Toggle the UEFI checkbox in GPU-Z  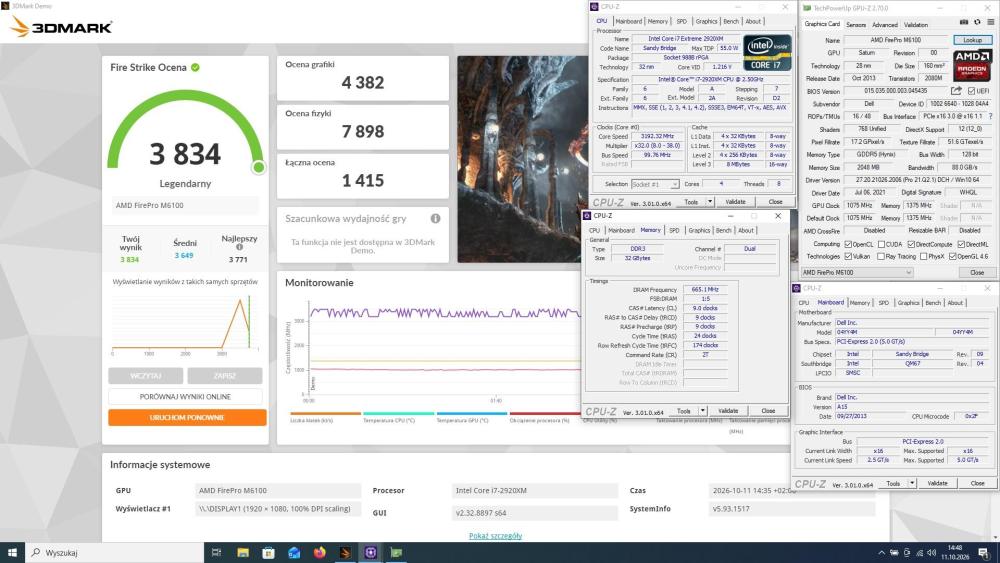(x=971, y=91)
